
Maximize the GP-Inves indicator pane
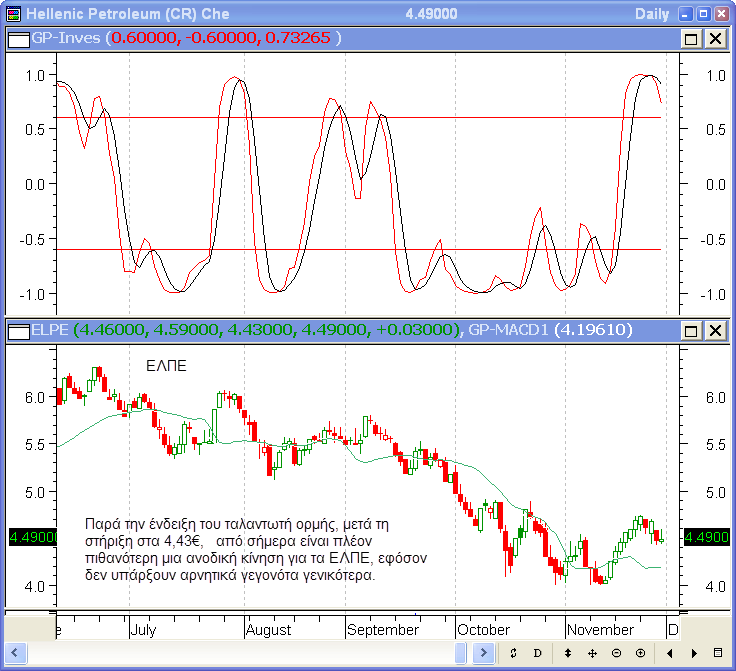691,38
